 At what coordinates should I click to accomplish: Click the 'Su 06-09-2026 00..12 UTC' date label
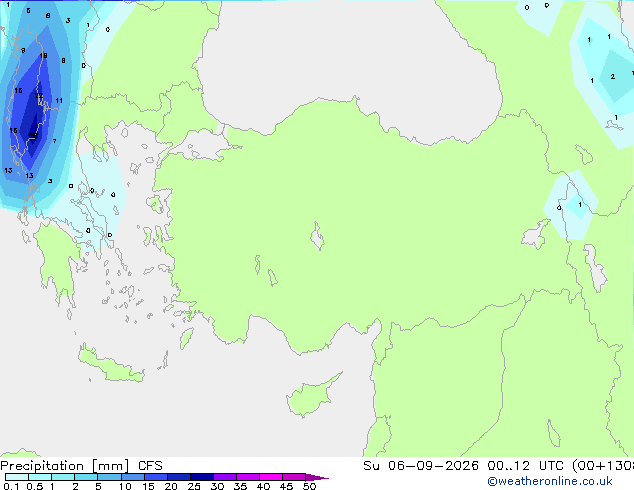pos(463,466)
